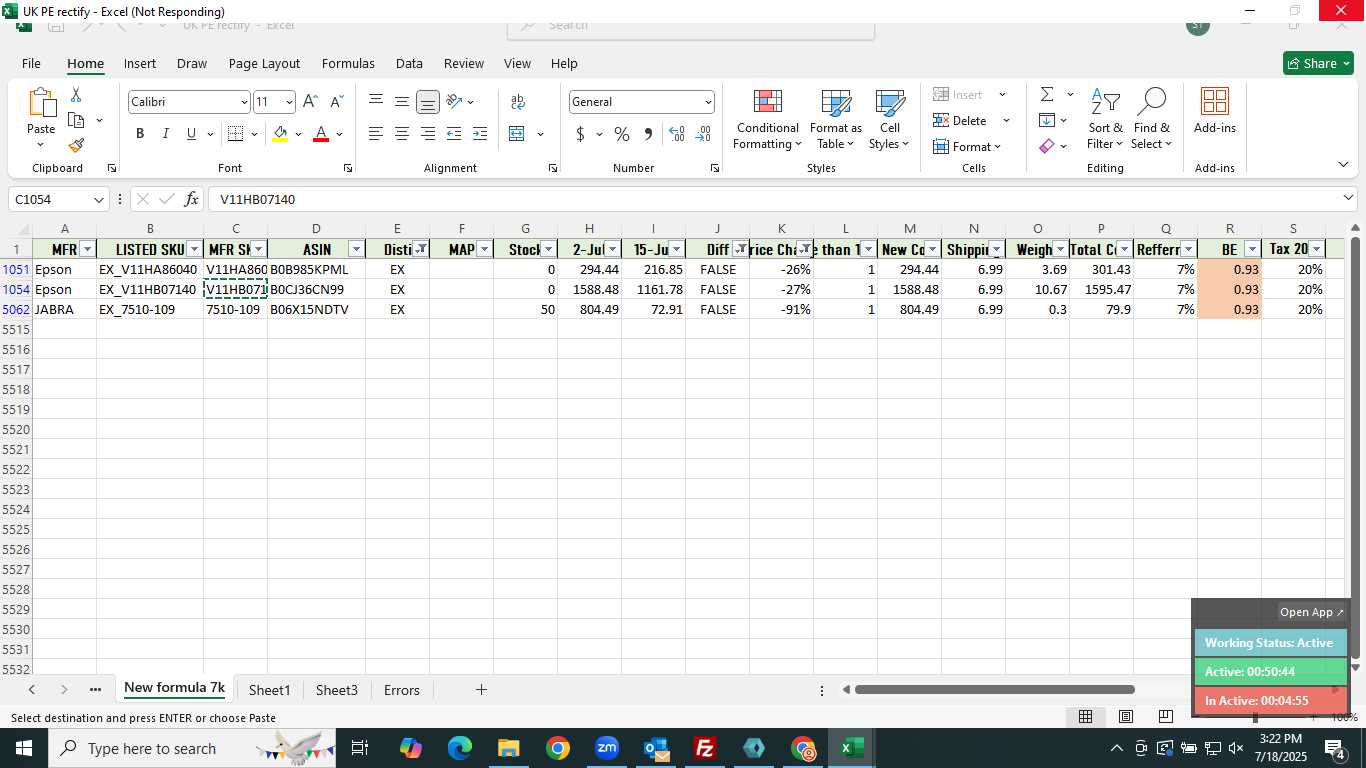1366x768 pixels.
Task: Apply the Percent Style format
Action: (x=622, y=134)
